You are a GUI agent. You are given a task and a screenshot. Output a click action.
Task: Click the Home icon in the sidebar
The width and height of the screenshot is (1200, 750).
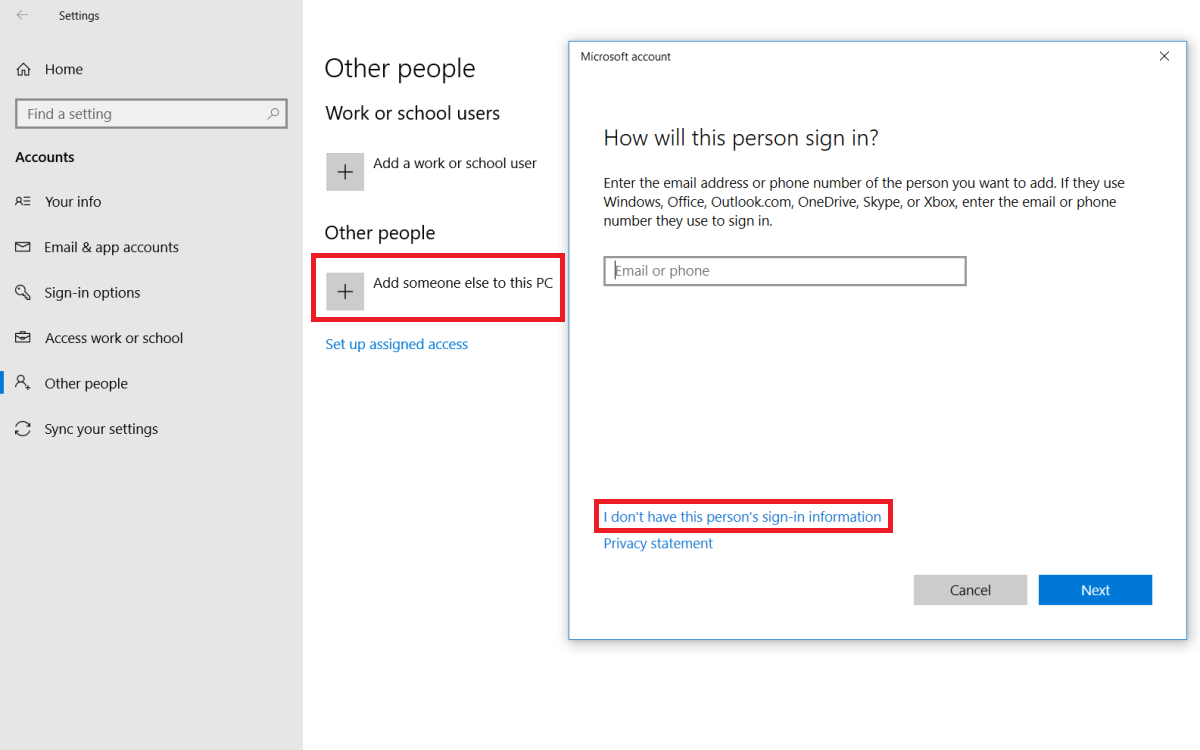[25, 69]
